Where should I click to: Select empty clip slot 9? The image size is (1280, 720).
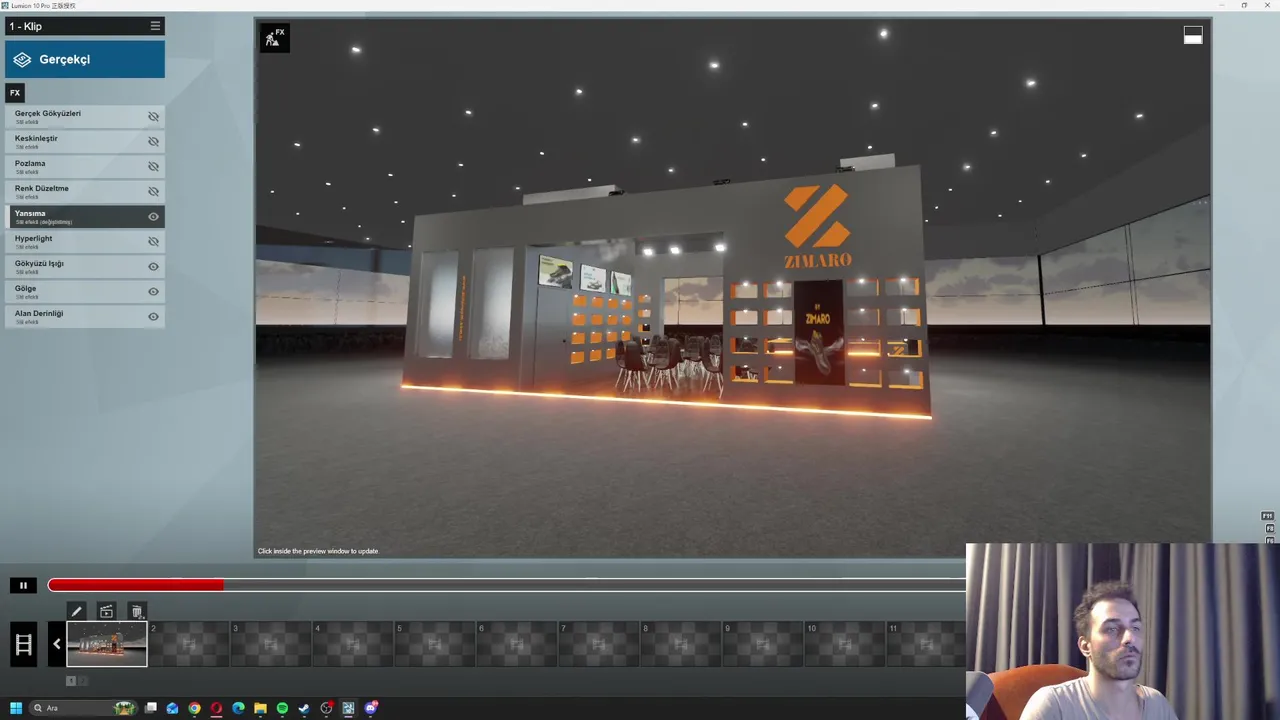(x=763, y=644)
